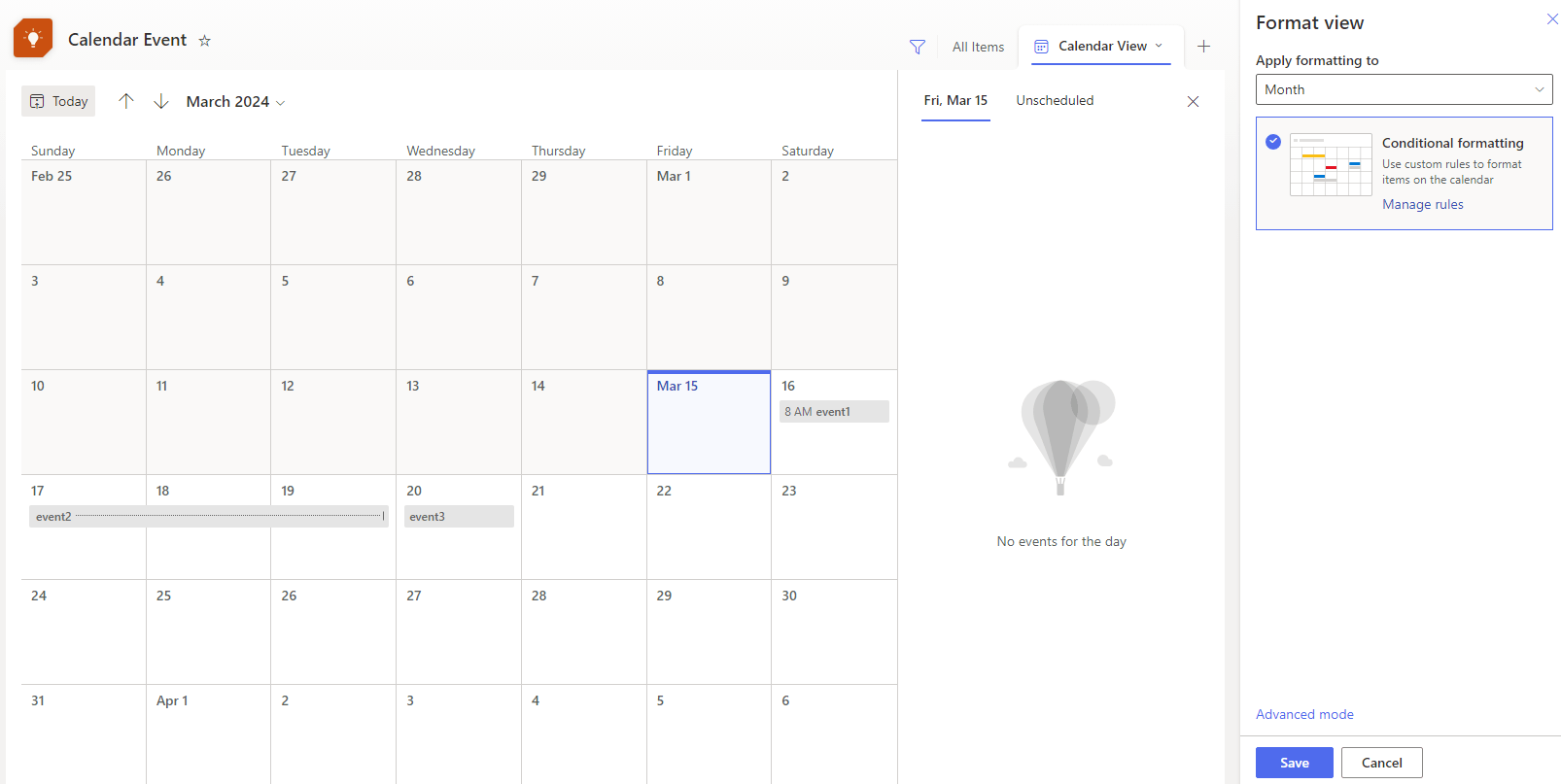
Task: Select the Feb 25 day cell
Action: pos(84,212)
